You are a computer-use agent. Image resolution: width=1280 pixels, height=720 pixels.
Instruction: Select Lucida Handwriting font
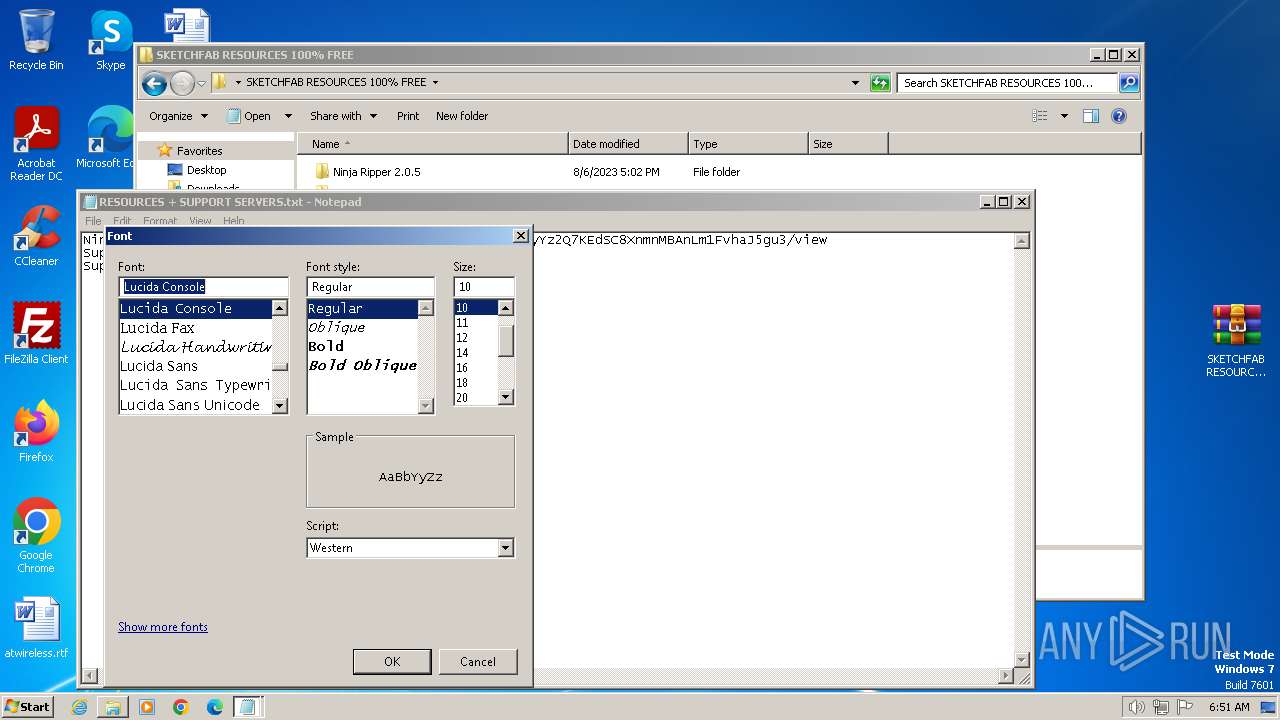(x=195, y=347)
